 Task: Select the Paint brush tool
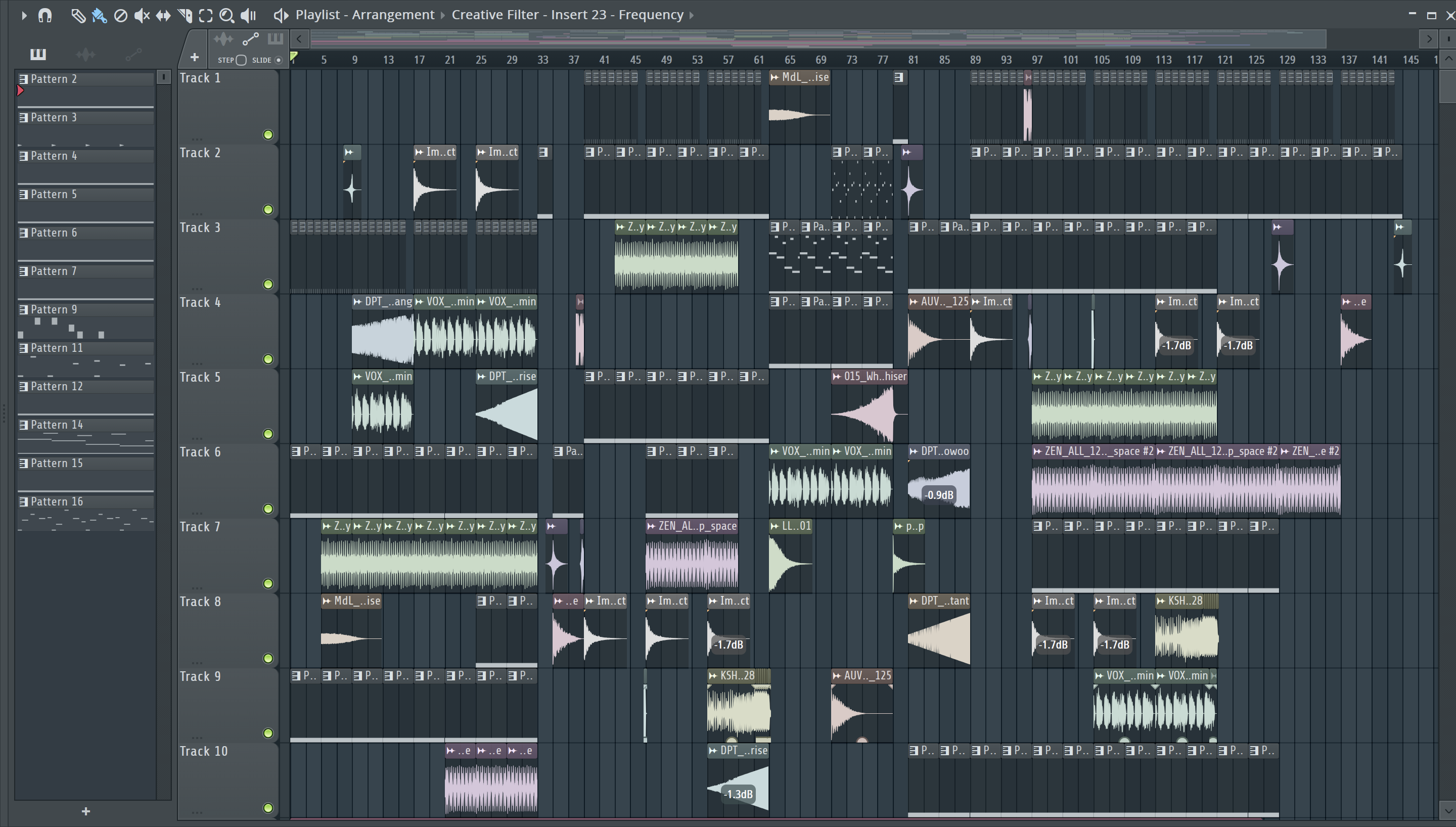(x=100, y=15)
